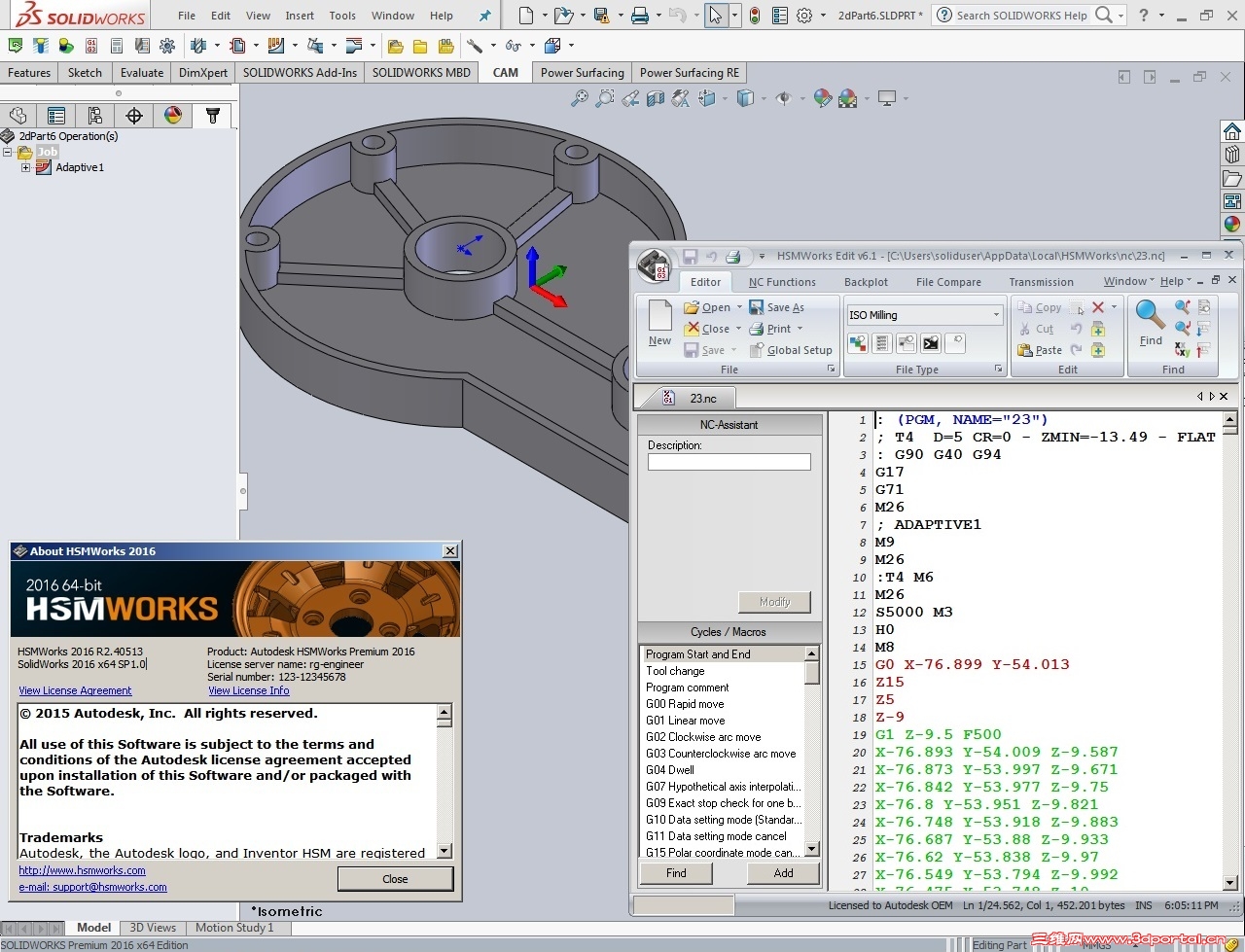Switch to the Backplot tab in HSMWorks Edit
This screenshot has height=952, width=1245.
coord(866,282)
